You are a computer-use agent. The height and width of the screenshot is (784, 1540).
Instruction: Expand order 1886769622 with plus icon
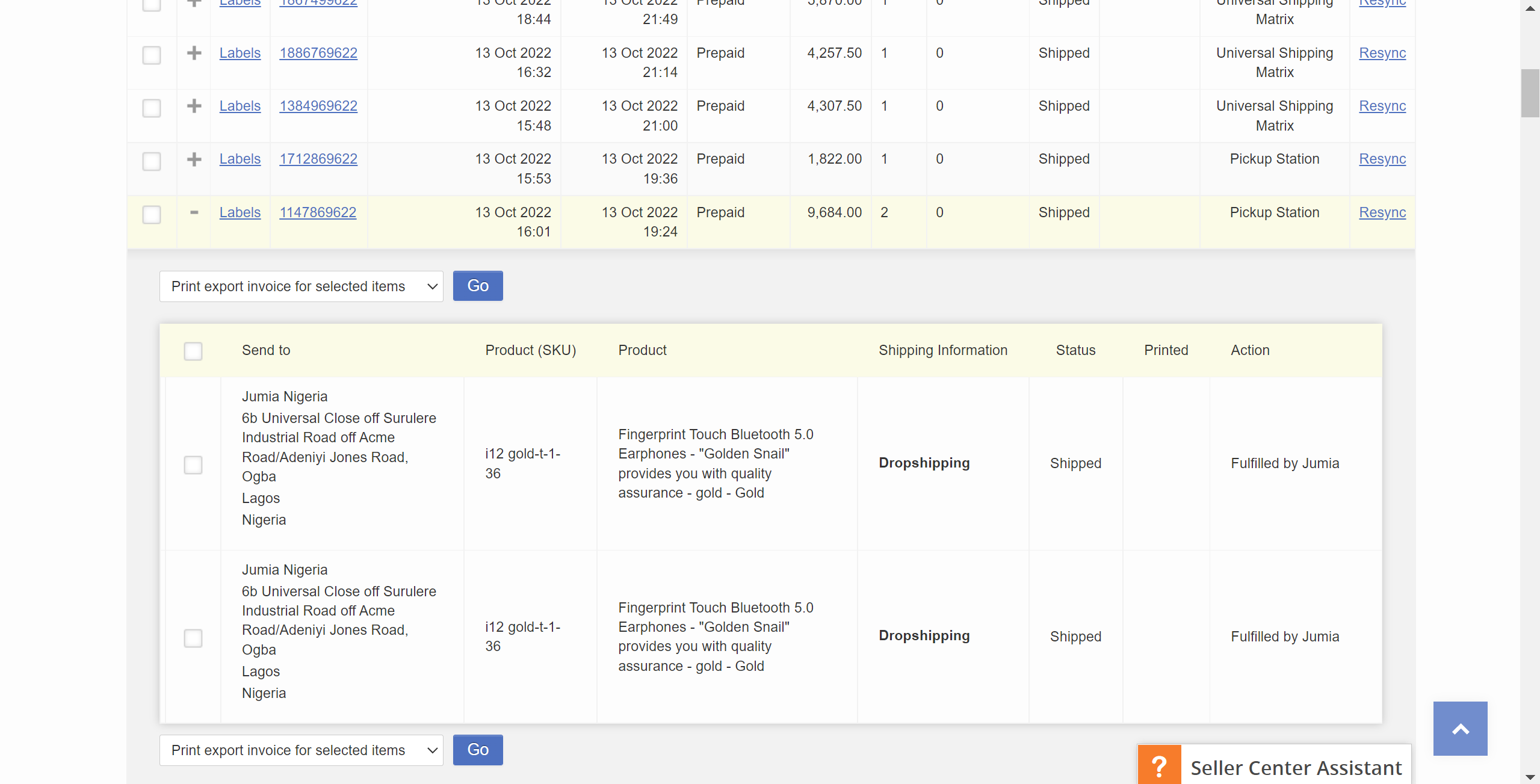click(194, 53)
